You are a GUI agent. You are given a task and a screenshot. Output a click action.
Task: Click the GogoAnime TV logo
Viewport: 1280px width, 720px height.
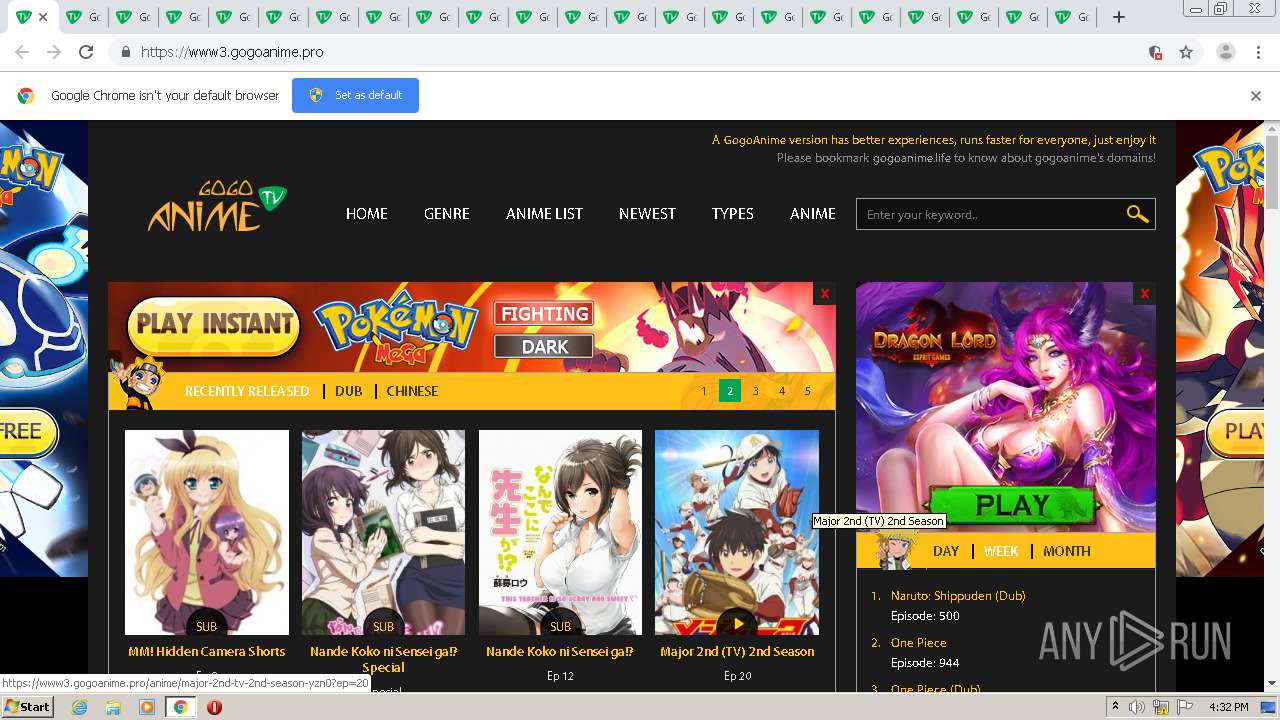(x=217, y=207)
